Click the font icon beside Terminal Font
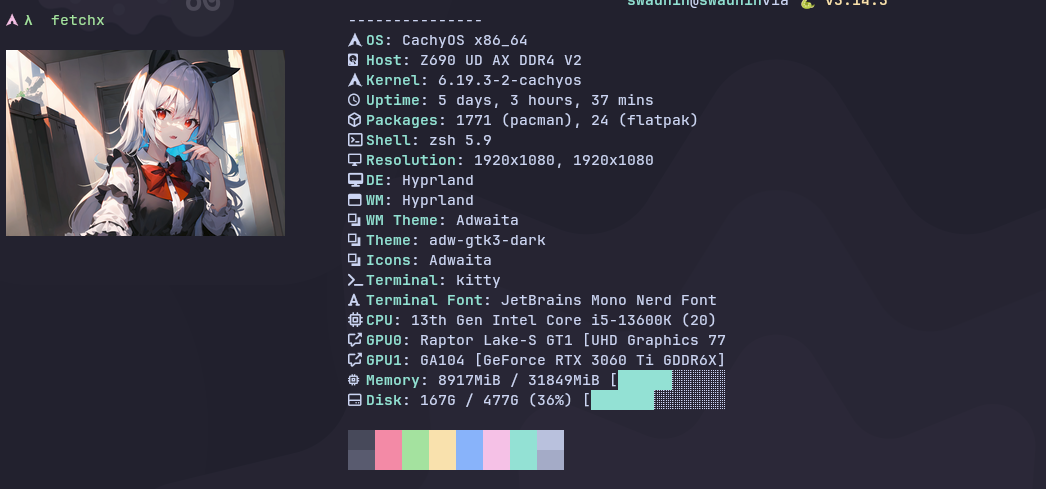Image resolution: width=1046 pixels, height=489 pixels. pos(354,300)
